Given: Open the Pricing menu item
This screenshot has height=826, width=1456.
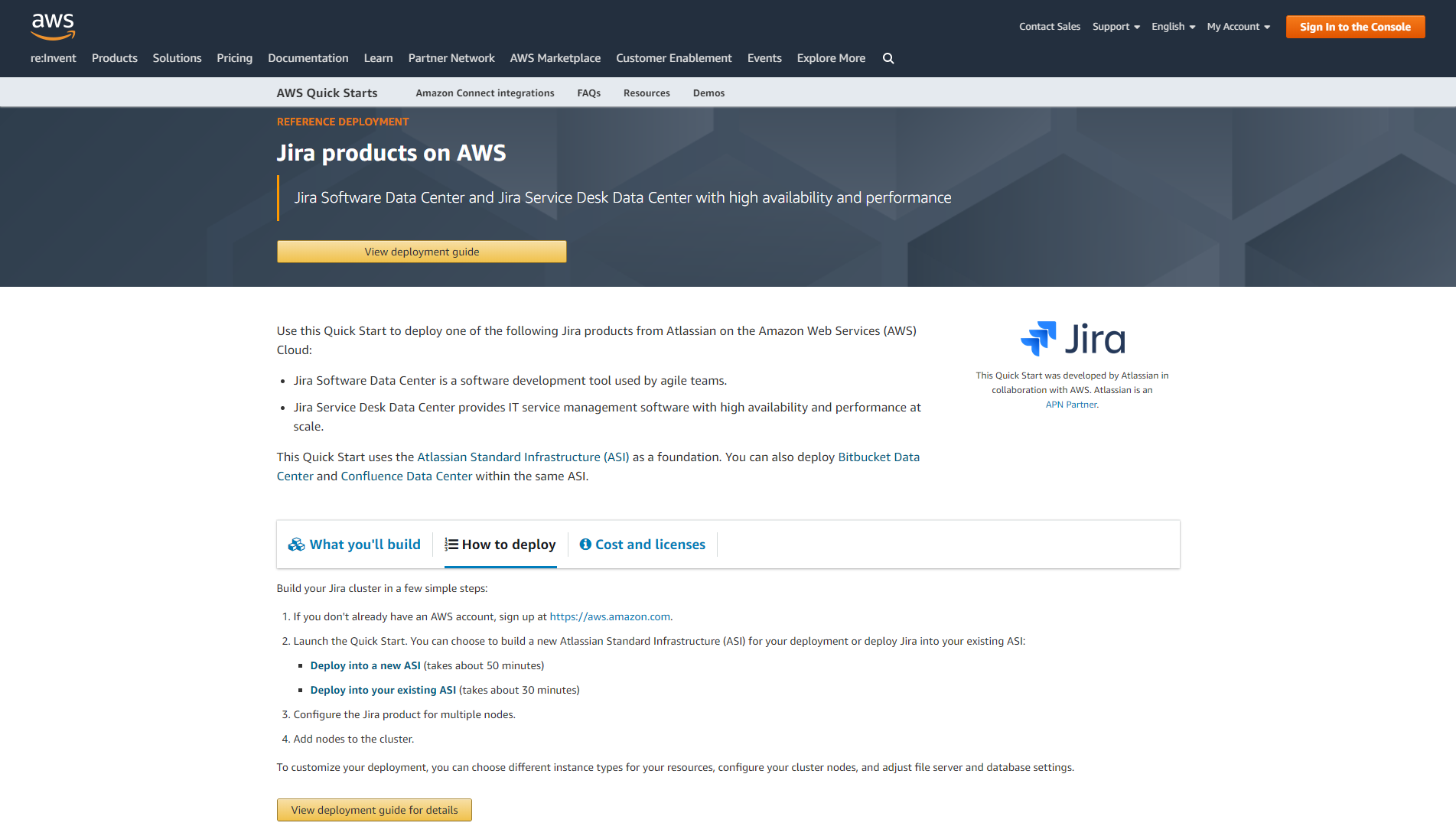Looking at the screenshot, I should [x=234, y=58].
